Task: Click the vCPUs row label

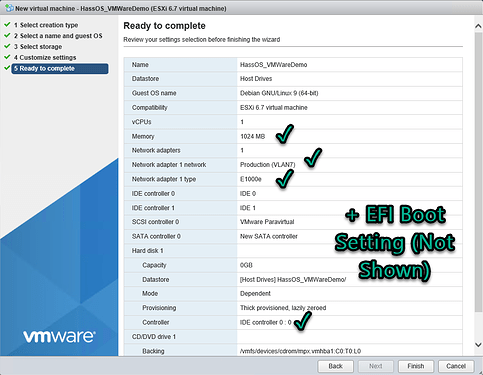Action: pyautogui.click(x=141, y=122)
